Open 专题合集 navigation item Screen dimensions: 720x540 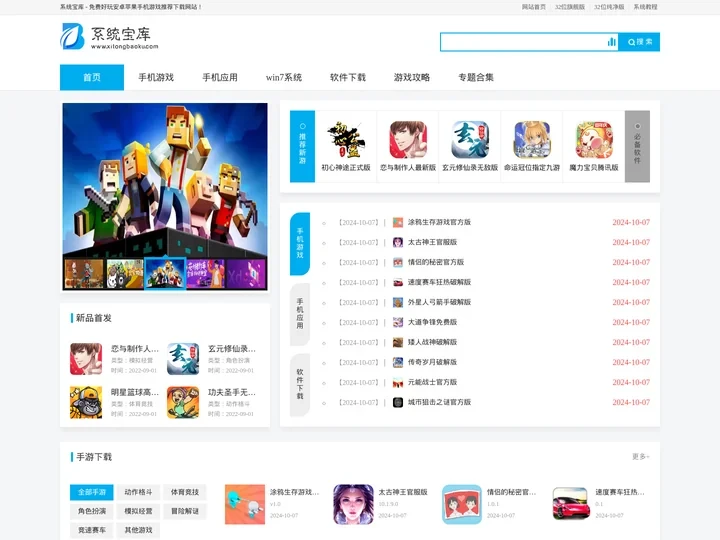tap(476, 77)
